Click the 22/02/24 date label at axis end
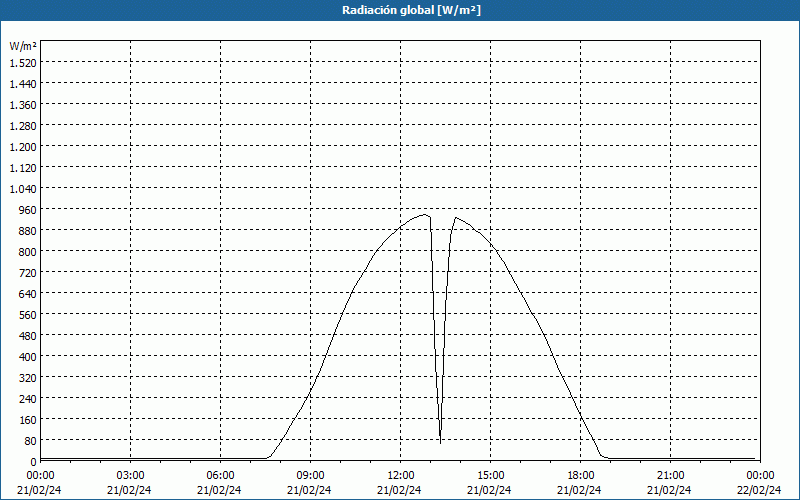 click(x=759, y=490)
